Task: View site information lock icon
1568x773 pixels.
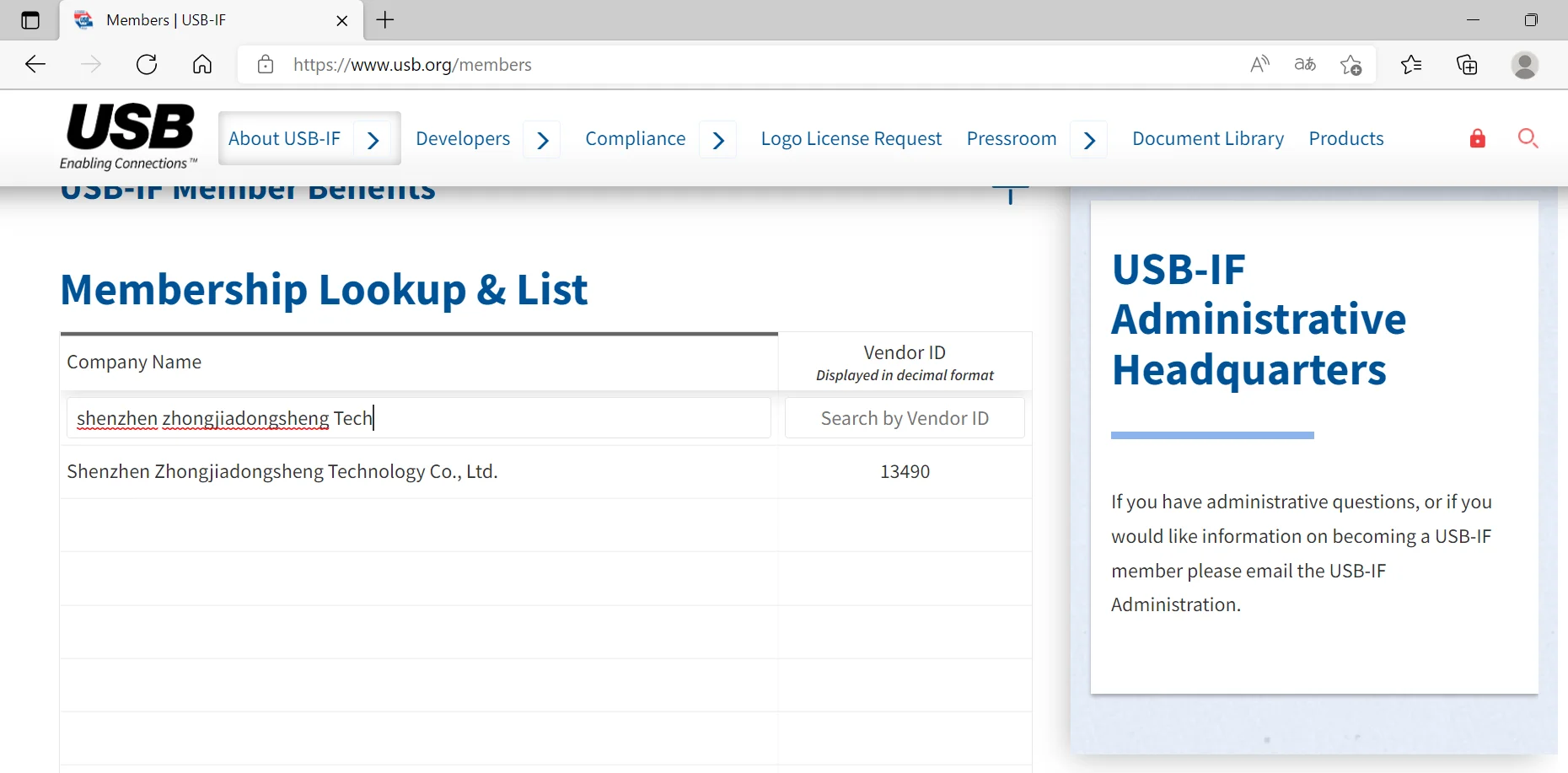Action: pos(266,64)
